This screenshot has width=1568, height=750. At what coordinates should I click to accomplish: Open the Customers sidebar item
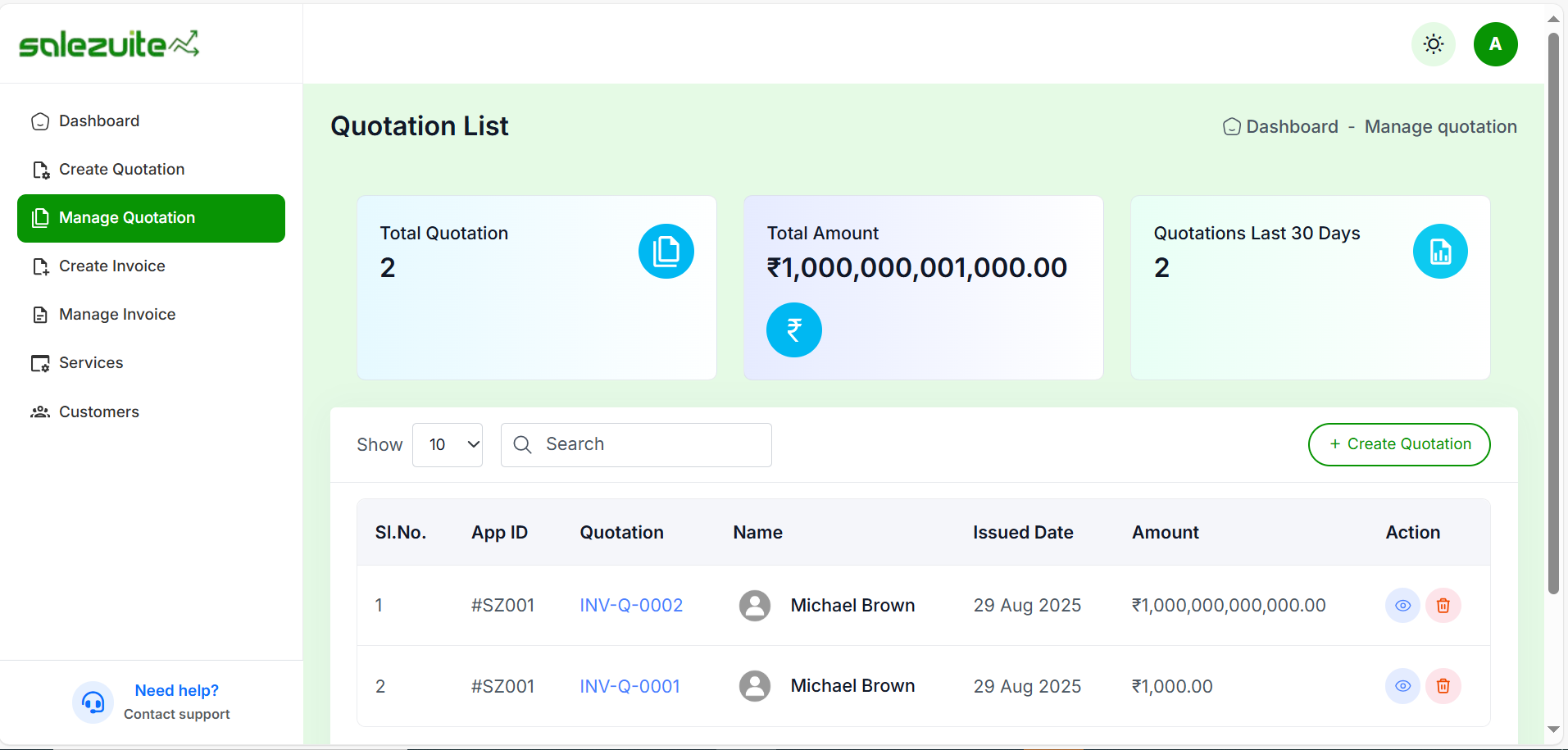[98, 412]
